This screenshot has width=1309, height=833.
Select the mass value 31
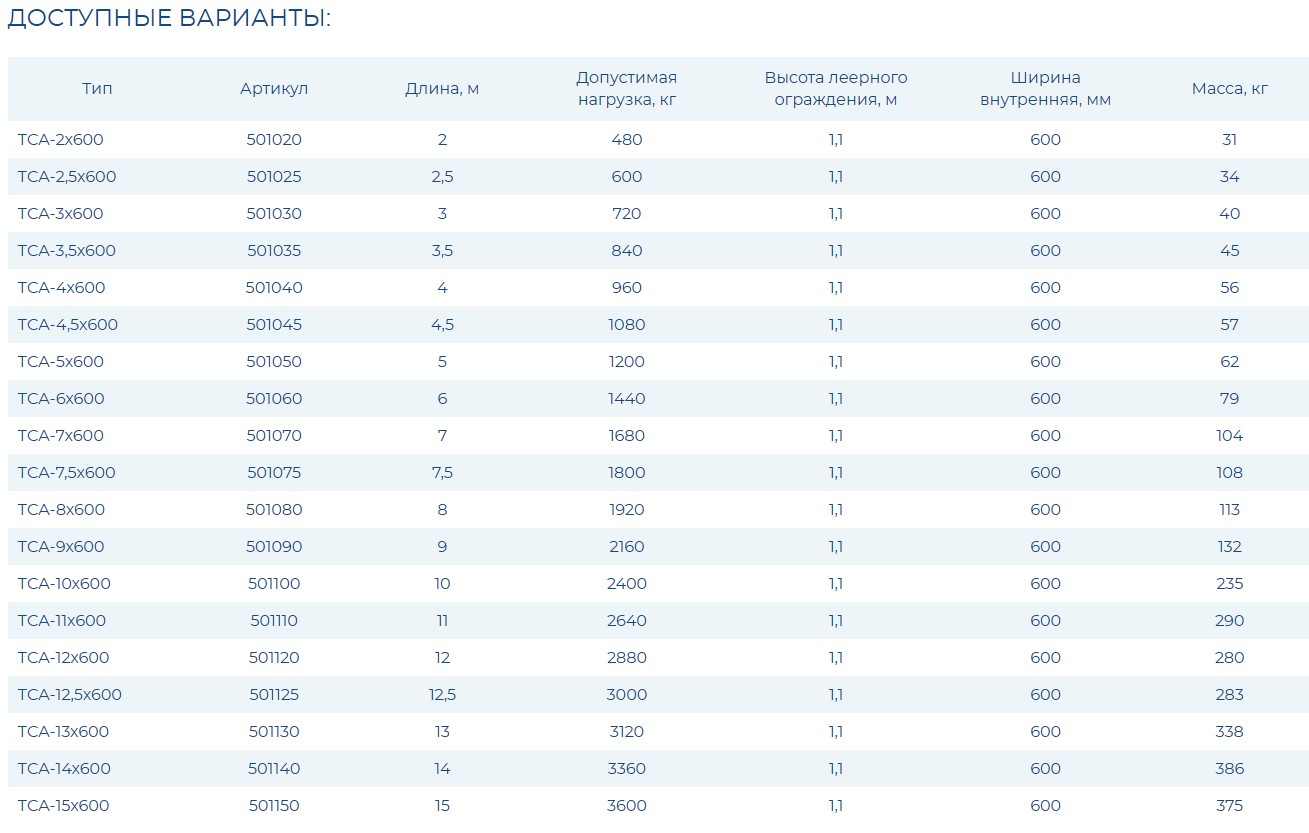[x=1230, y=140]
